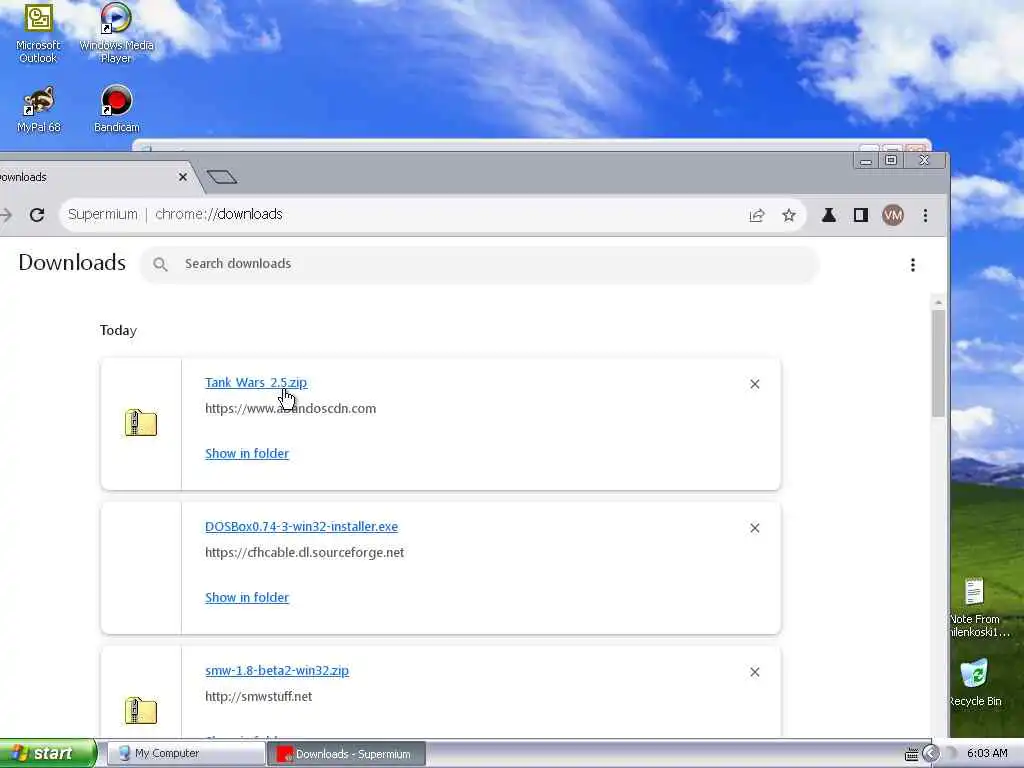Click the downloads page scrollbar thumb
The width and height of the screenshot is (1024, 768).
point(938,362)
